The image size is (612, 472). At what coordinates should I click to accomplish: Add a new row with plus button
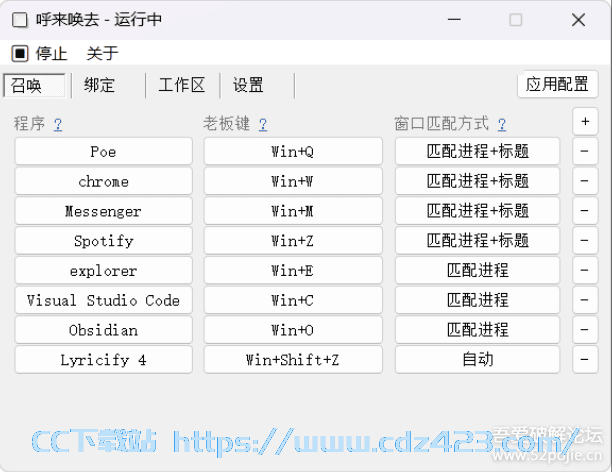585,121
